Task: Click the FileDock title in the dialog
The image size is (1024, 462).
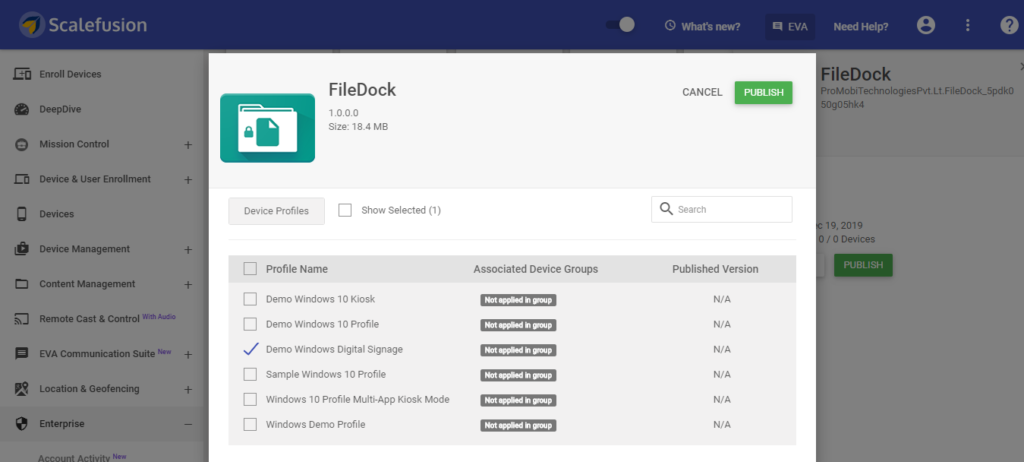Action: [x=362, y=90]
